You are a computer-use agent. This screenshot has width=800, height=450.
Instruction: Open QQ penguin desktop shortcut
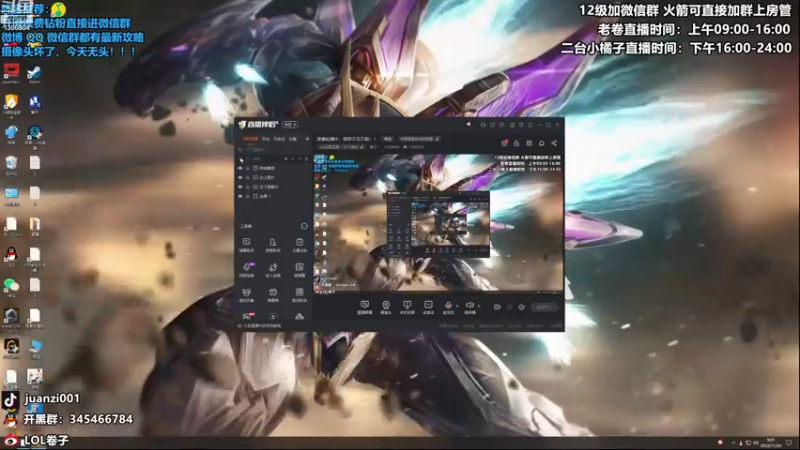[11, 257]
